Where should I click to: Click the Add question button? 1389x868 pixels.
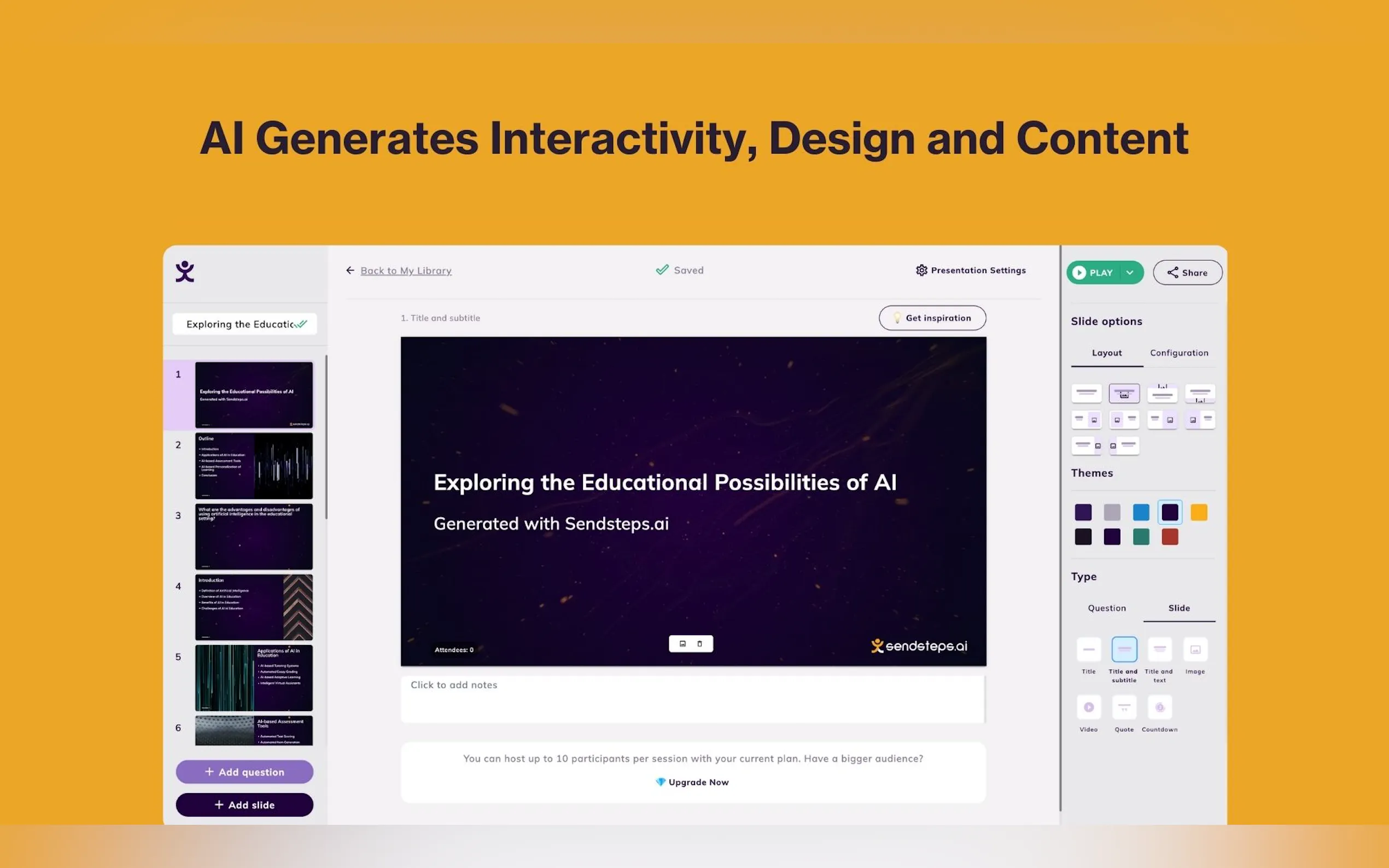coord(244,772)
